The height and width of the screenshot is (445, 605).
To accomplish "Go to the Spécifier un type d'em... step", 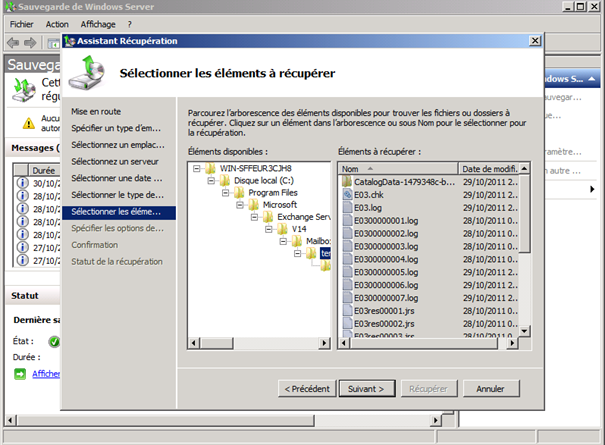I will [x=116, y=128].
